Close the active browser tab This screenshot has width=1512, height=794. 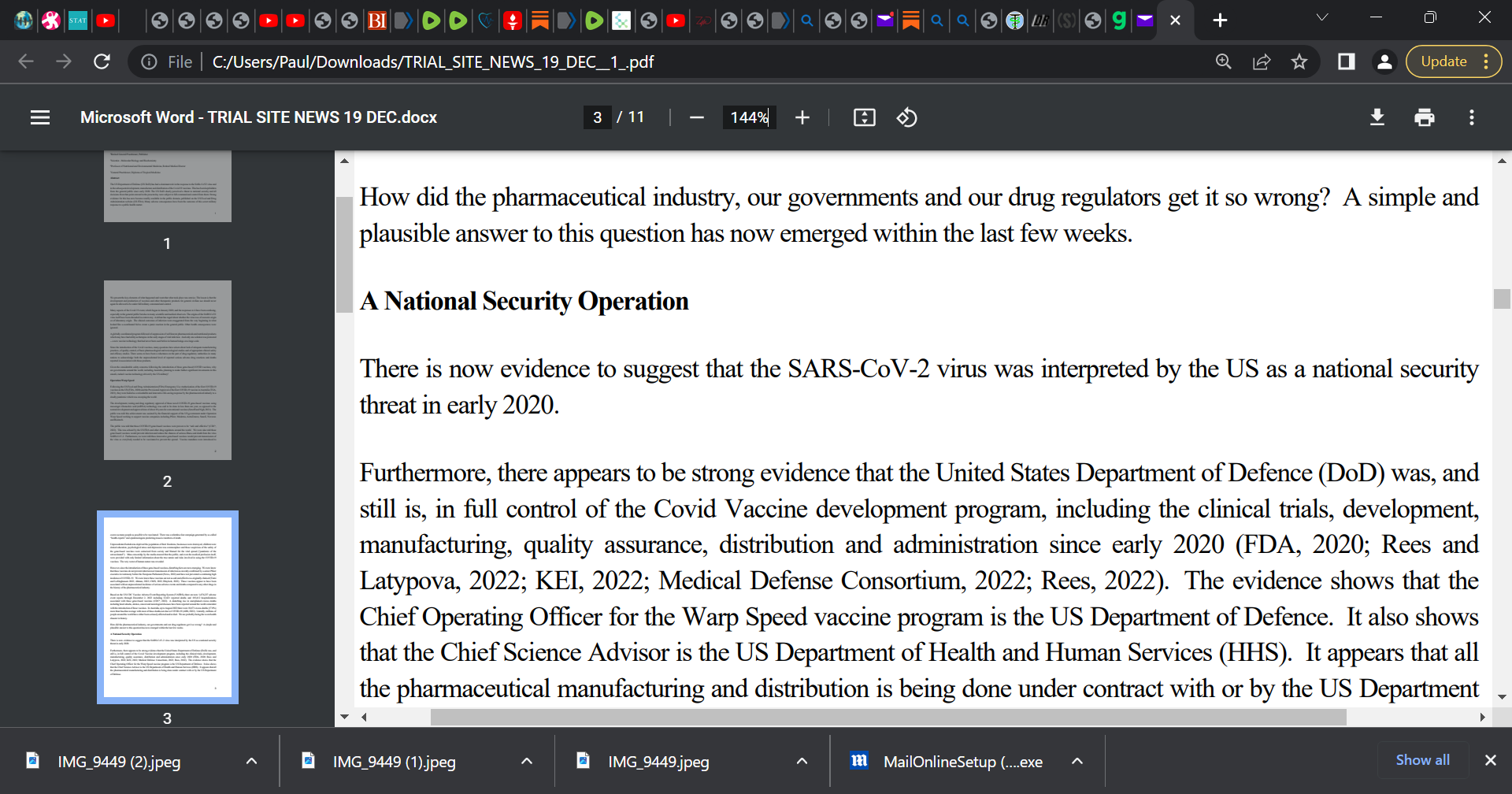(x=1175, y=20)
